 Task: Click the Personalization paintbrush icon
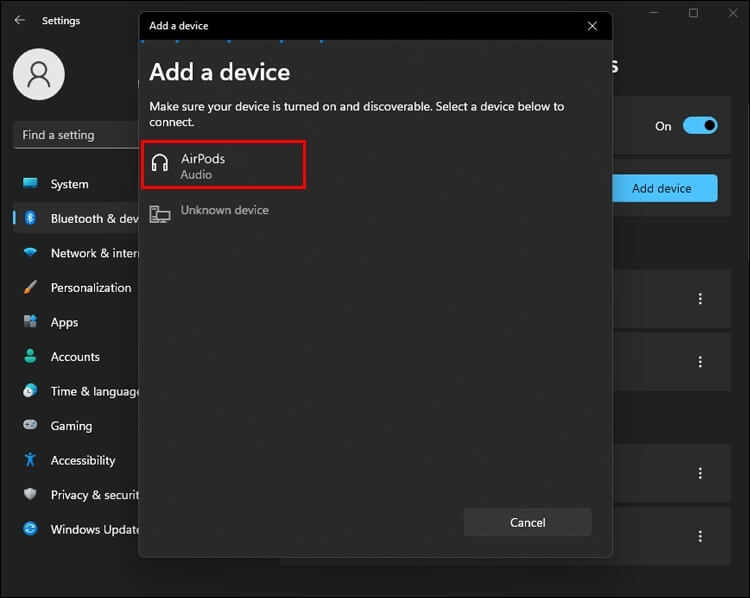(x=30, y=287)
